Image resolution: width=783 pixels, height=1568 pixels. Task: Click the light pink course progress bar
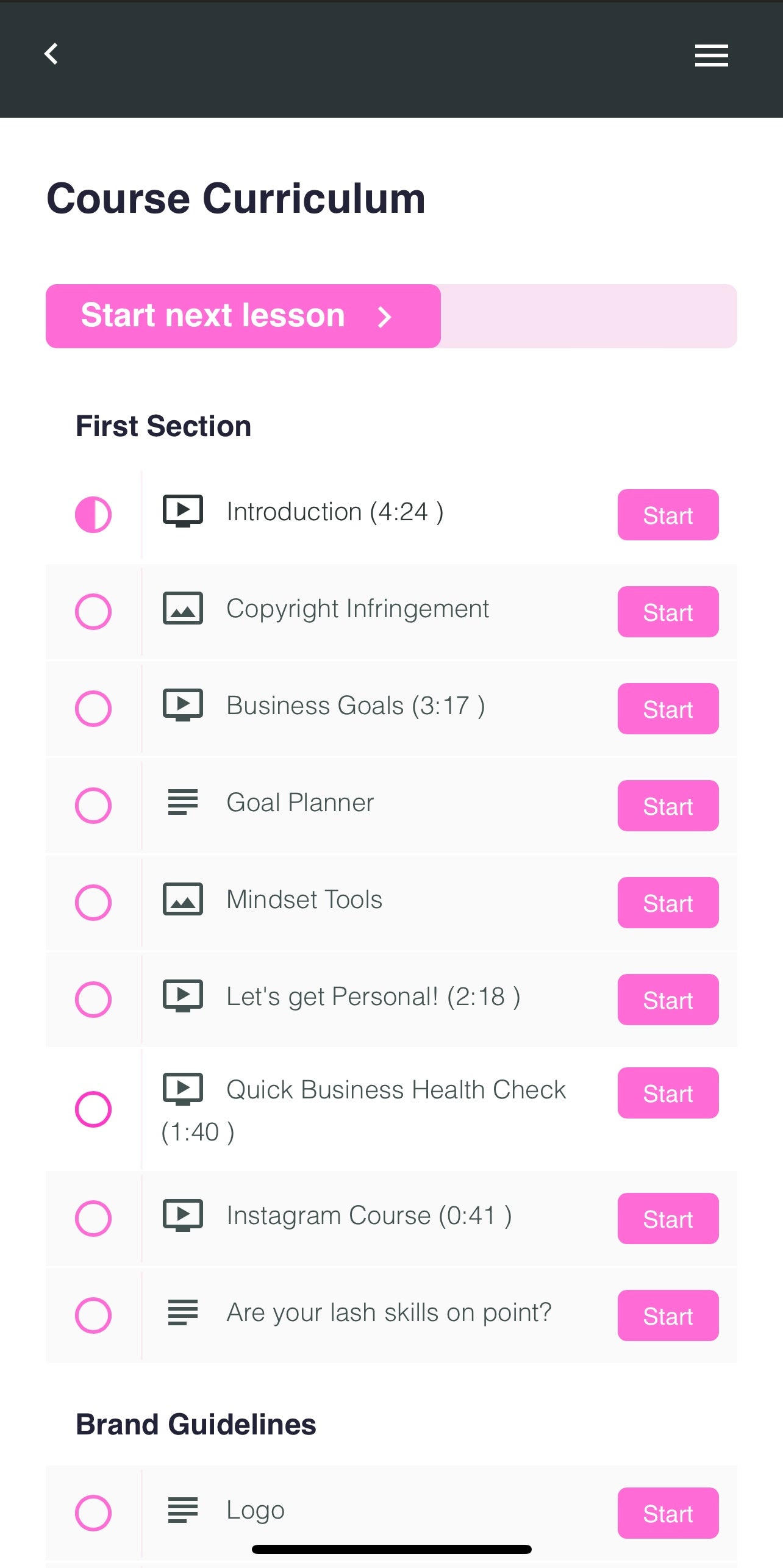588,317
